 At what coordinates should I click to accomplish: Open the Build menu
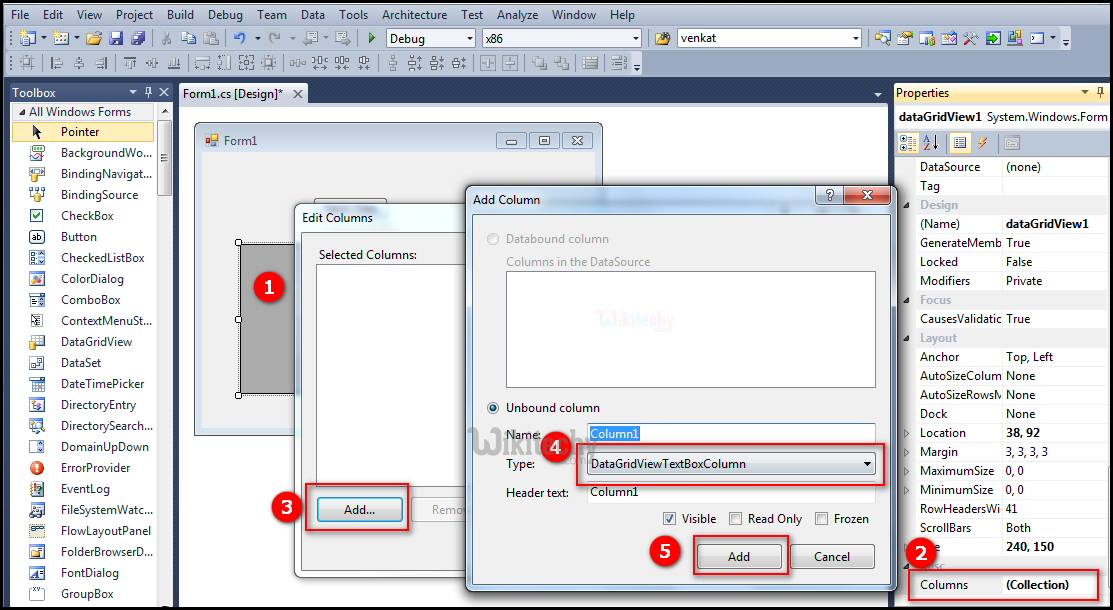[181, 15]
